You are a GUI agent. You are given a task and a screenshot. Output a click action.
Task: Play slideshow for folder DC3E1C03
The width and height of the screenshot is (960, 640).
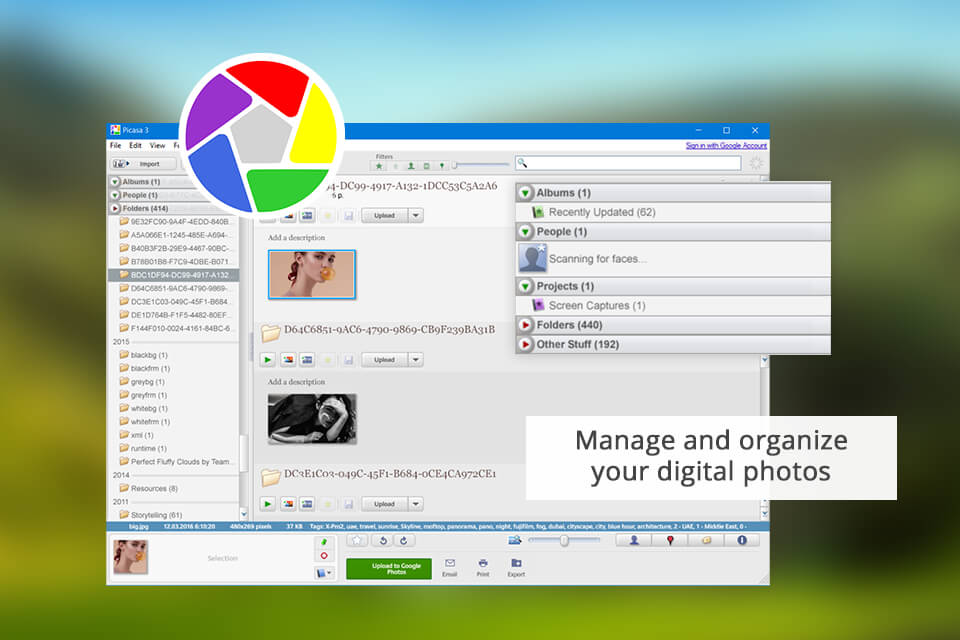click(x=268, y=504)
